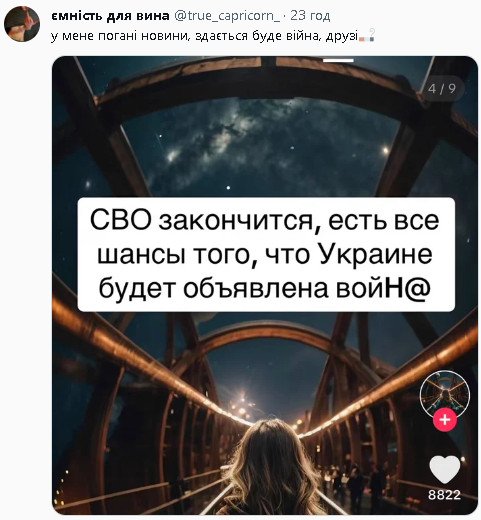Click the white slide progress bar atop image
The height and width of the screenshot is (520, 481).
point(338,60)
